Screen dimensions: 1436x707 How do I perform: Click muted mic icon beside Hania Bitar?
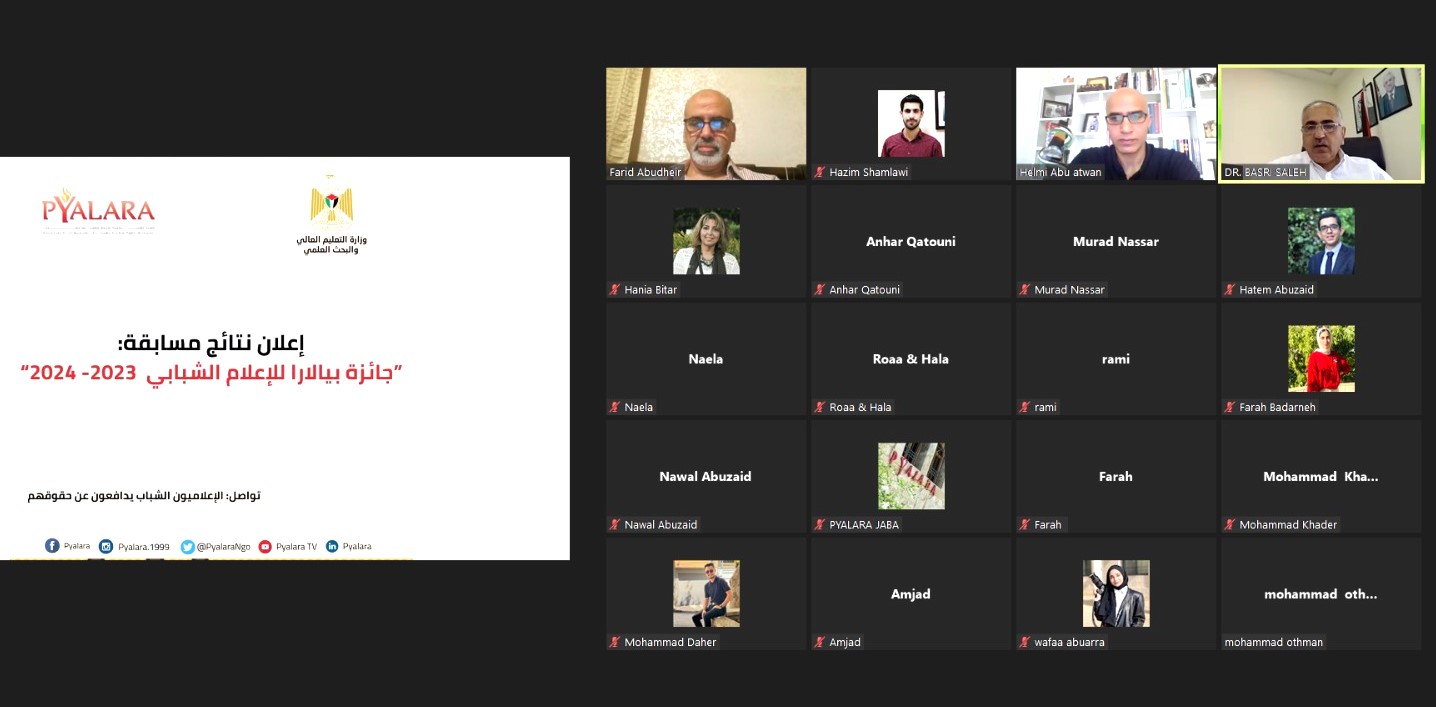click(x=615, y=290)
